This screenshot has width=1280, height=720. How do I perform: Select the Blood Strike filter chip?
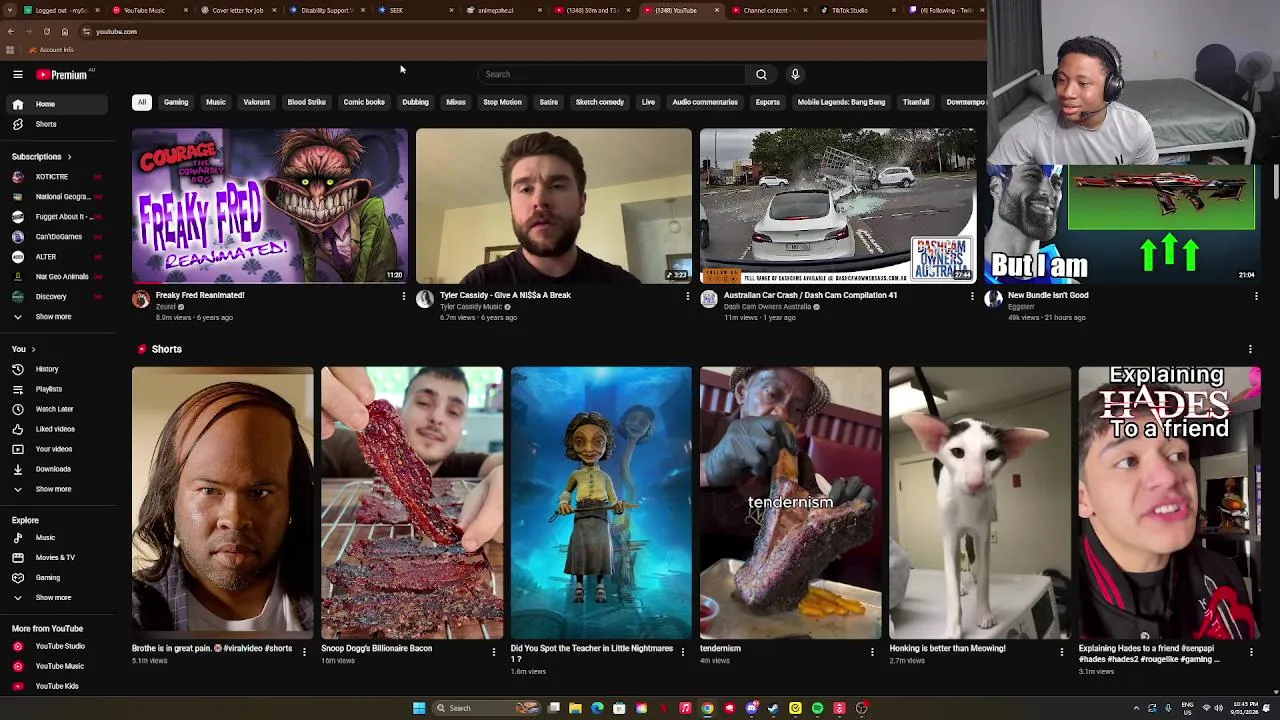pos(307,102)
